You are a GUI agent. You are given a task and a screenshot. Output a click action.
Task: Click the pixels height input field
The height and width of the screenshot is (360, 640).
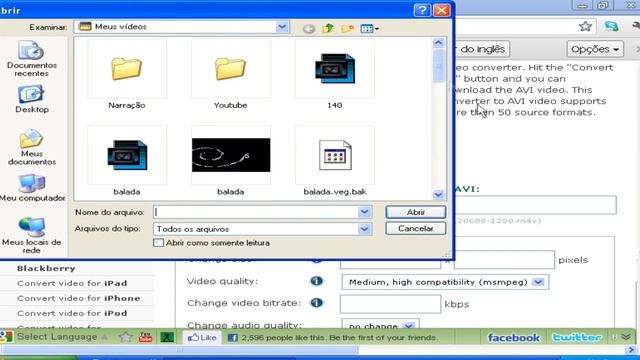point(504,260)
